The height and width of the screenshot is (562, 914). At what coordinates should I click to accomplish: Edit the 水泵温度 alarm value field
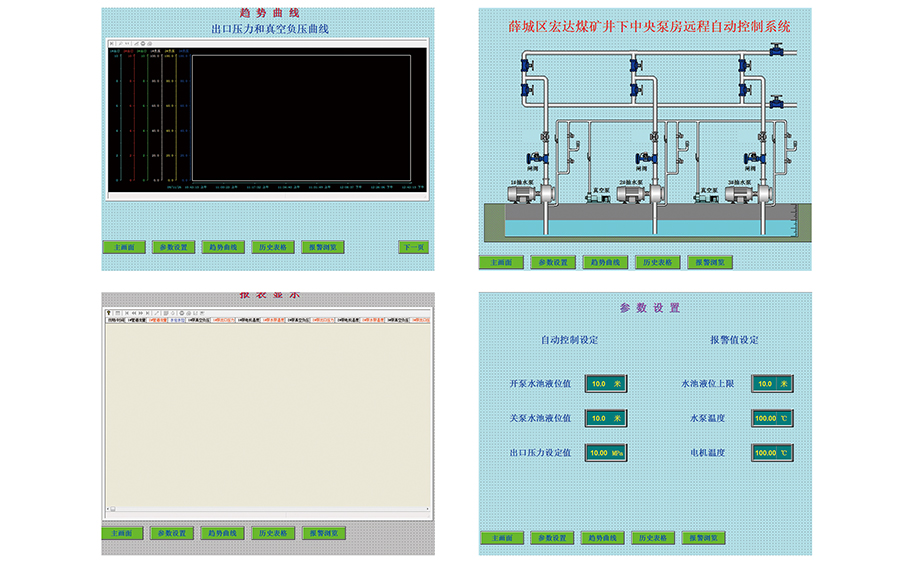[772, 418]
